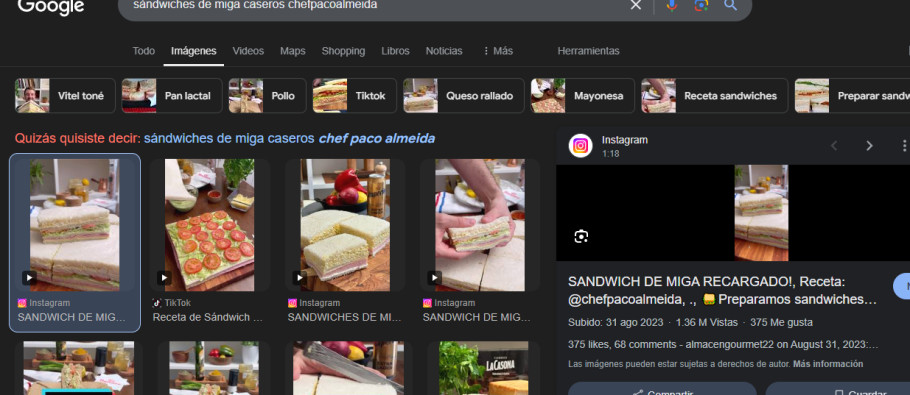Select the Tiktok filter chip
The image size is (910, 395).
tap(355, 96)
